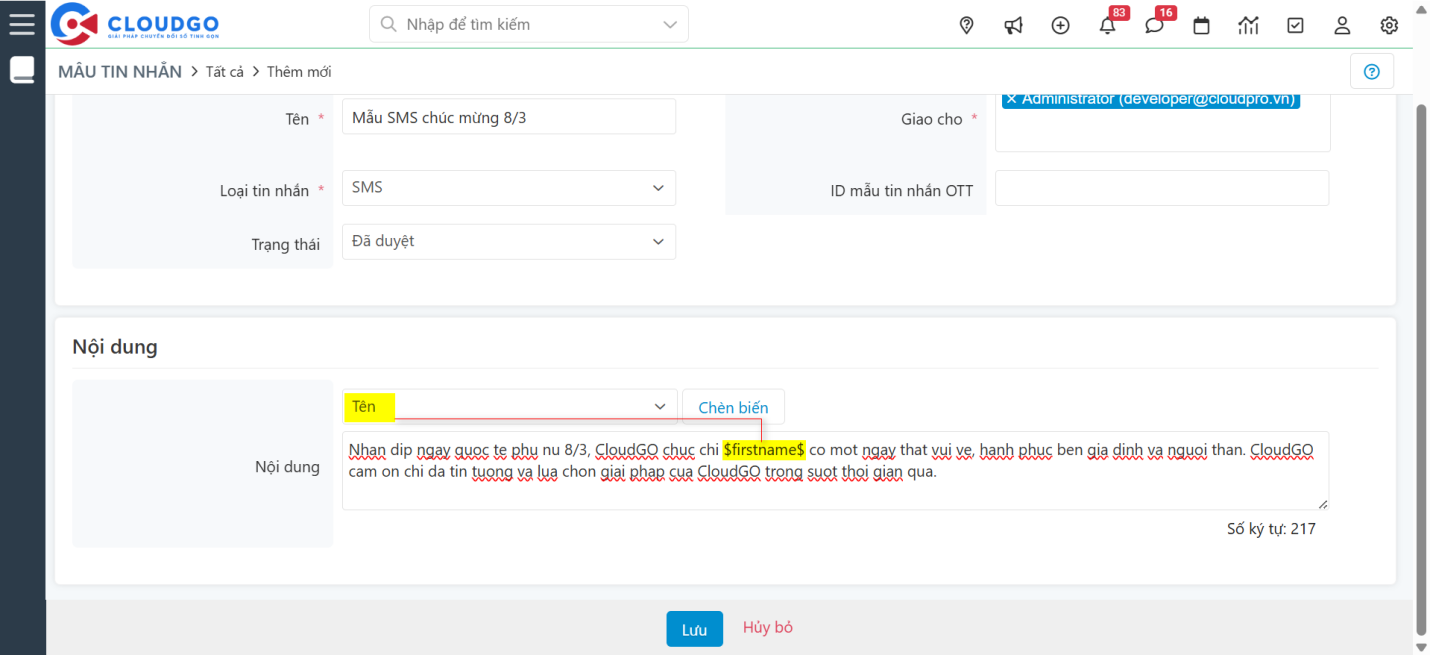The width and height of the screenshot is (1430, 655).
Task: Click the location pin icon in the top bar
Action: point(966,25)
